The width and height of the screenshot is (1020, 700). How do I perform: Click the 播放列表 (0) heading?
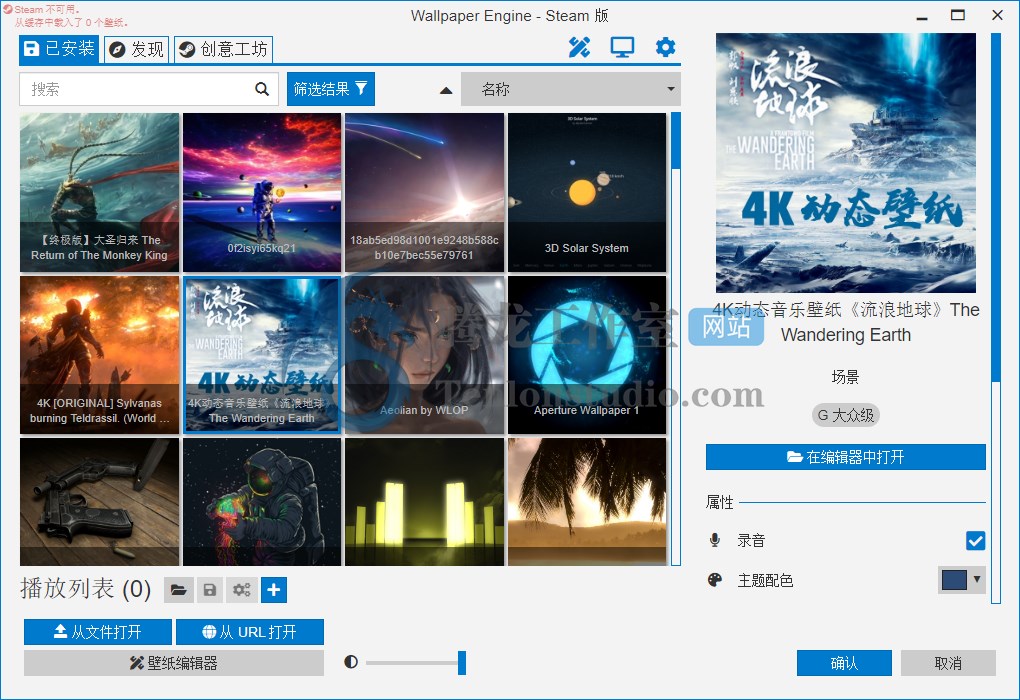click(85, 589)
